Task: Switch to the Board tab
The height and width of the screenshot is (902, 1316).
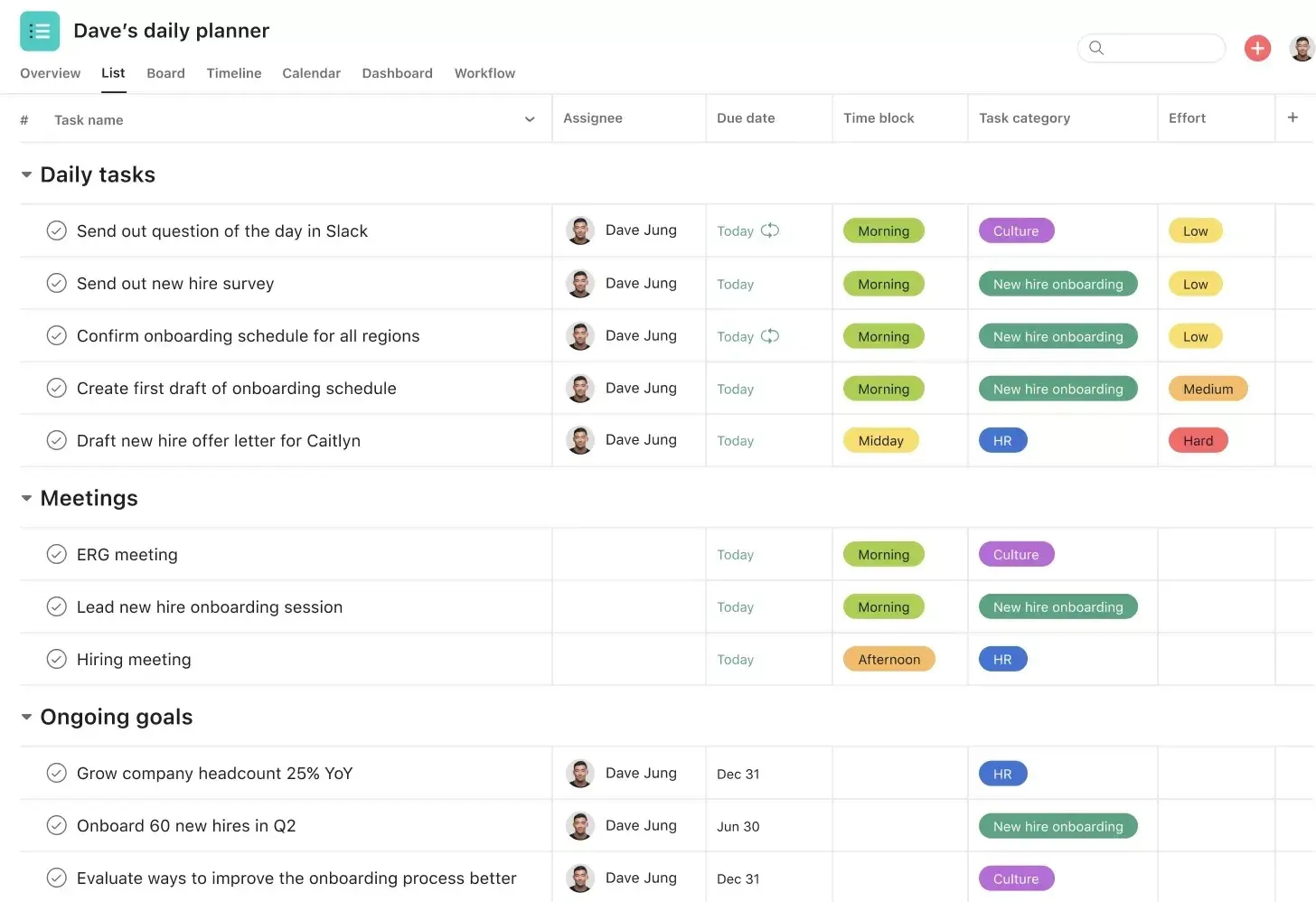Action: tap(165, 73)
